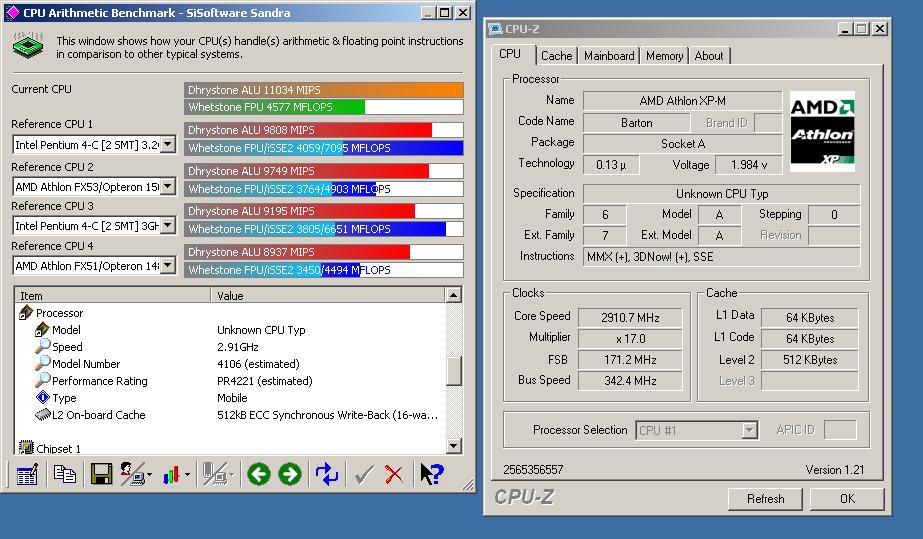Open the Reference CPU 3 dropdown
The height and width of the screenshot is (539, 923).
[168, 225]
